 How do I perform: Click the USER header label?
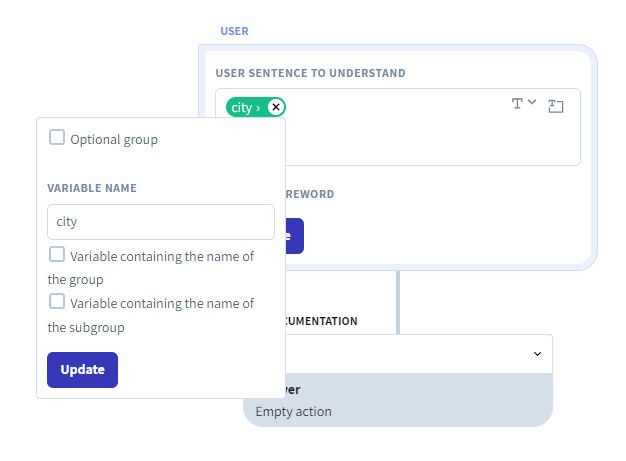tap(234, 31)
